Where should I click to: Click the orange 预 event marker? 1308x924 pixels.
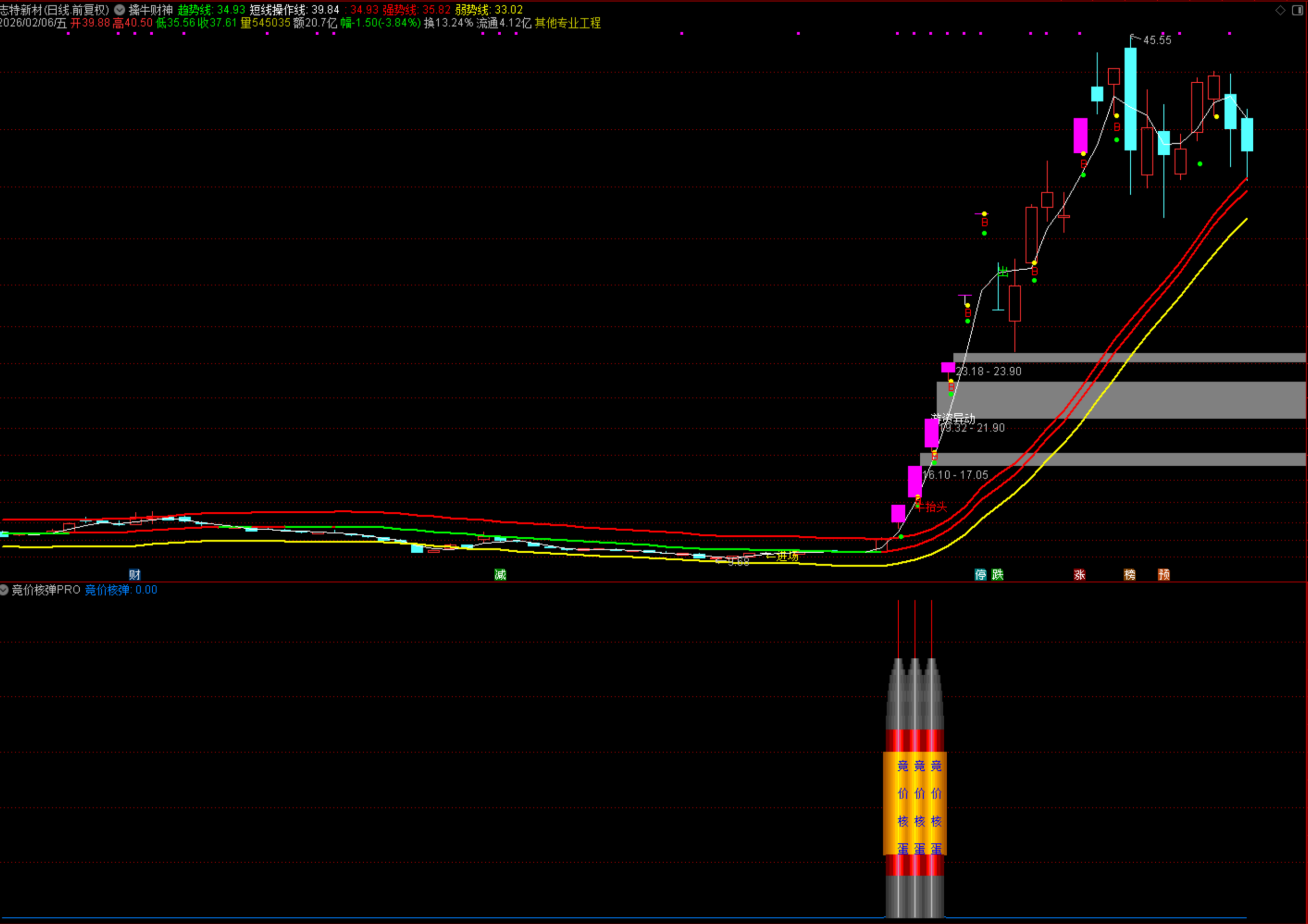point(1164,574)
